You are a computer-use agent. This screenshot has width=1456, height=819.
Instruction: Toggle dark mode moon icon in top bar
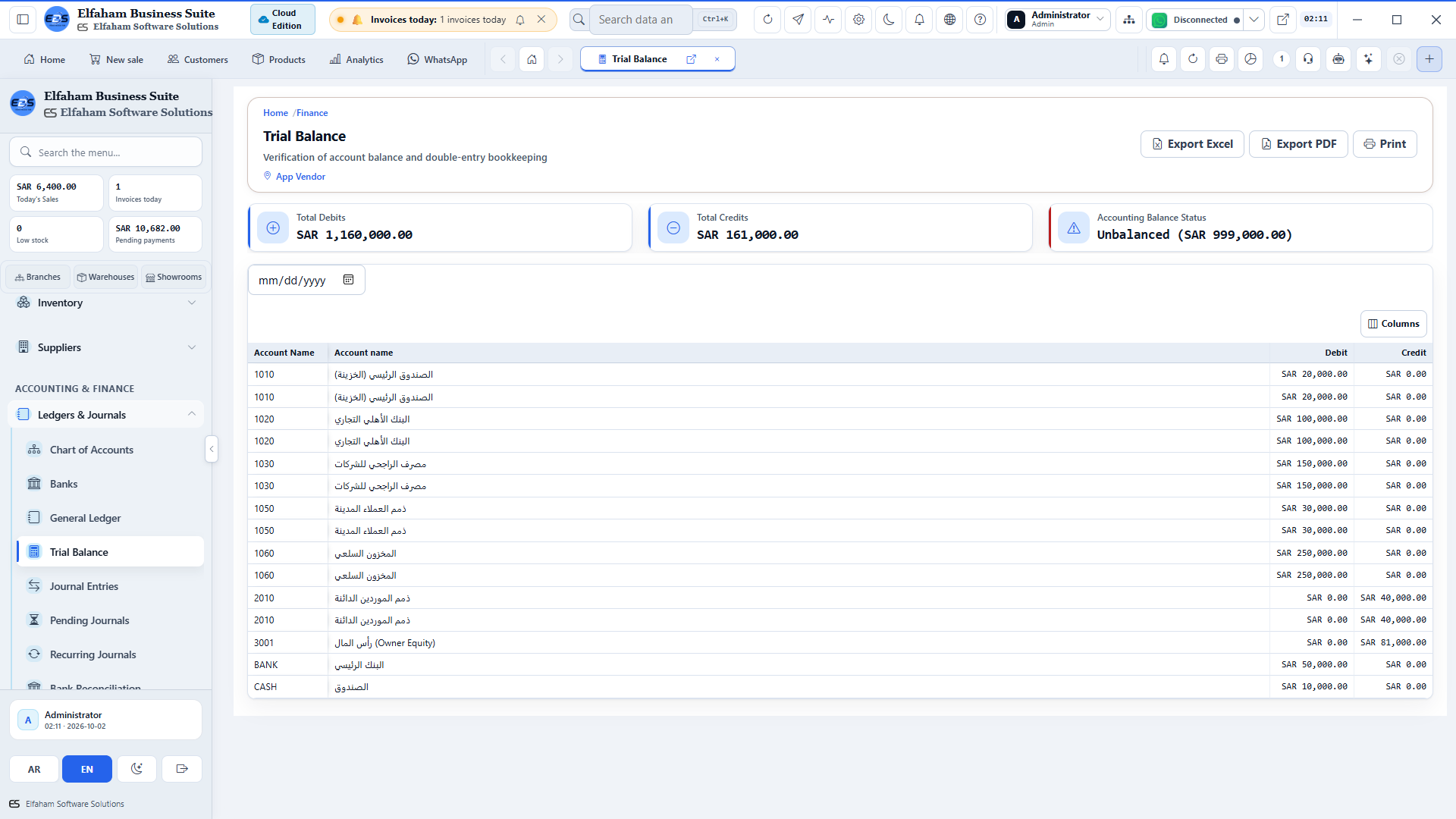click(x=889, y=20)
